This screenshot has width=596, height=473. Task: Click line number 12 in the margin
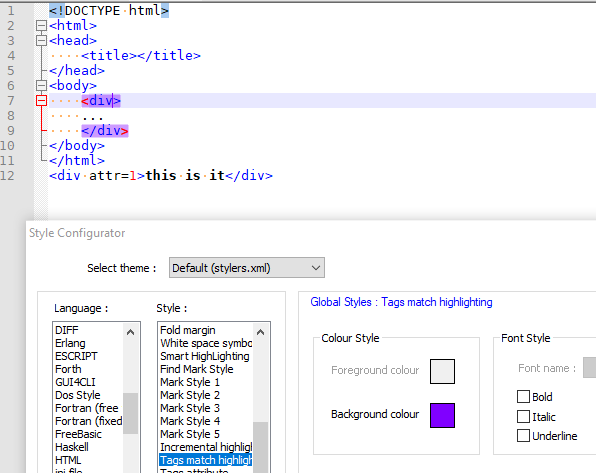click(8, 175)
